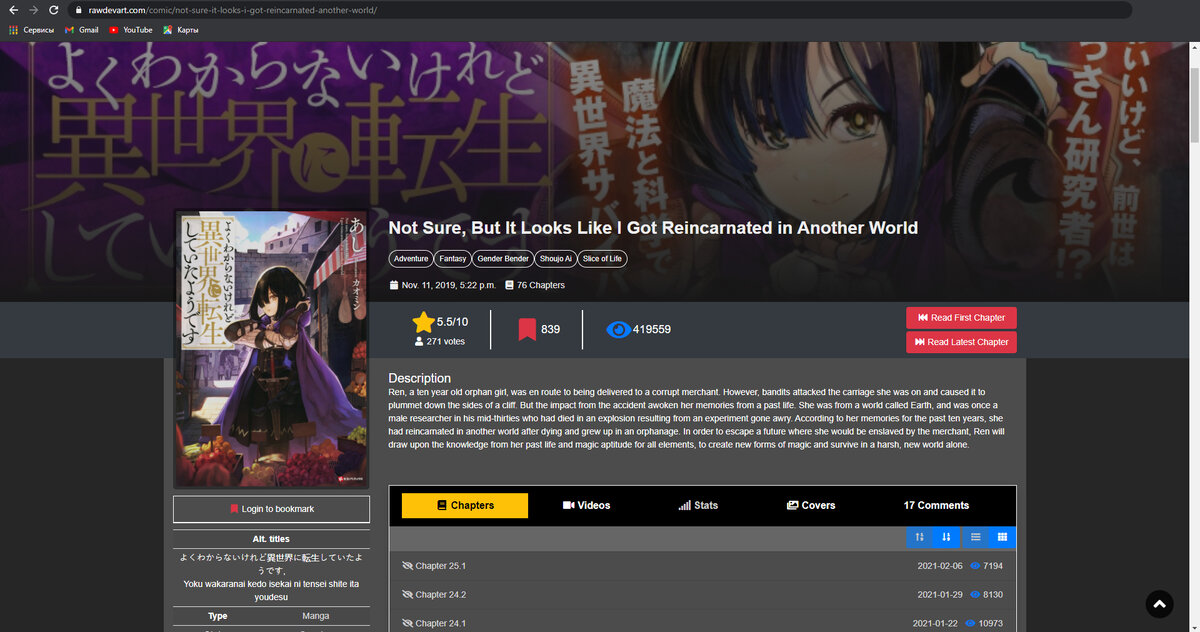Open Chapter 24.2 link
Screen dimensions: 1200x632
441,595
